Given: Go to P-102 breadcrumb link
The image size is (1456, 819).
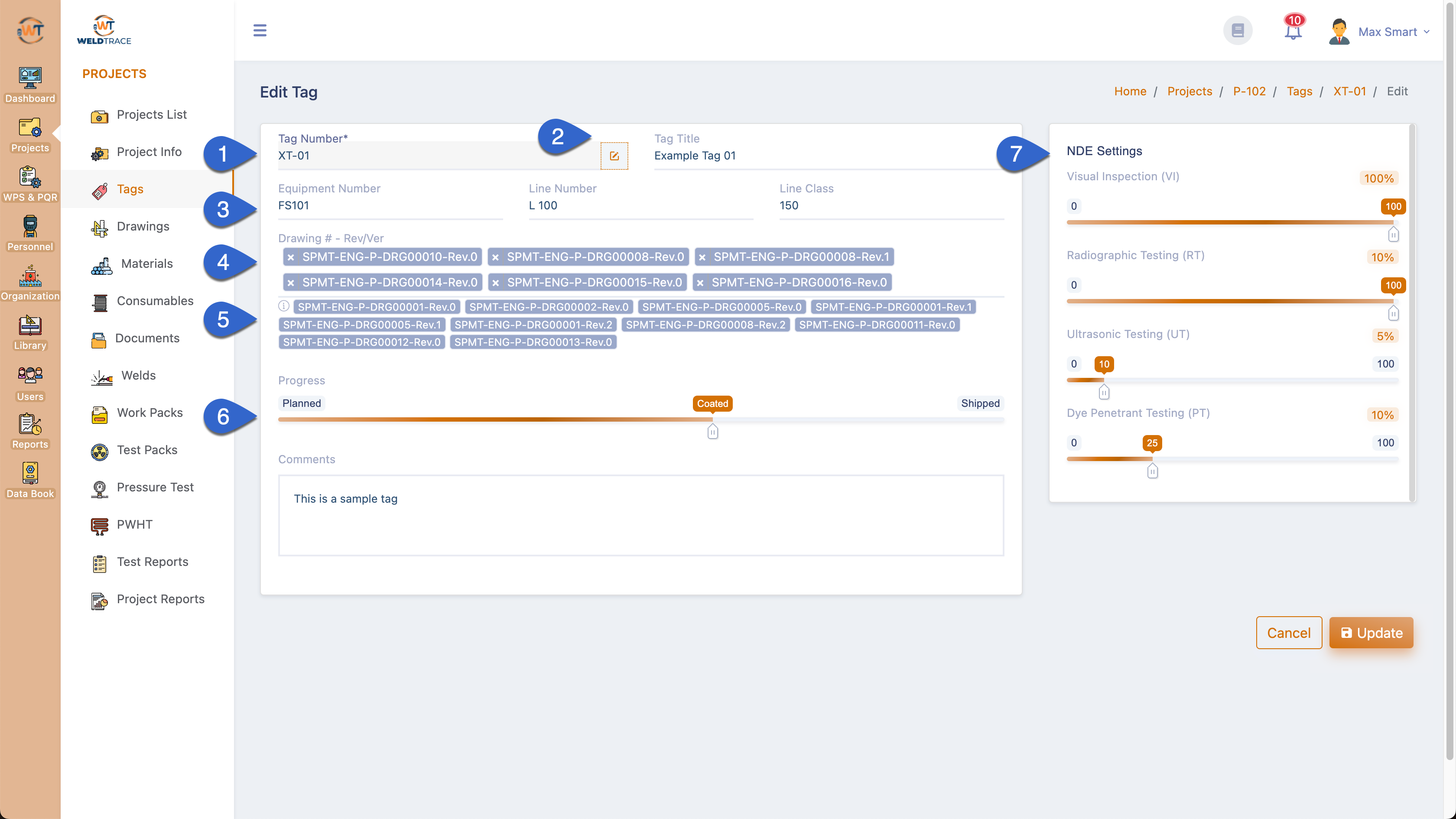Looking at the screenshot, I should (x=1249, y=91).
